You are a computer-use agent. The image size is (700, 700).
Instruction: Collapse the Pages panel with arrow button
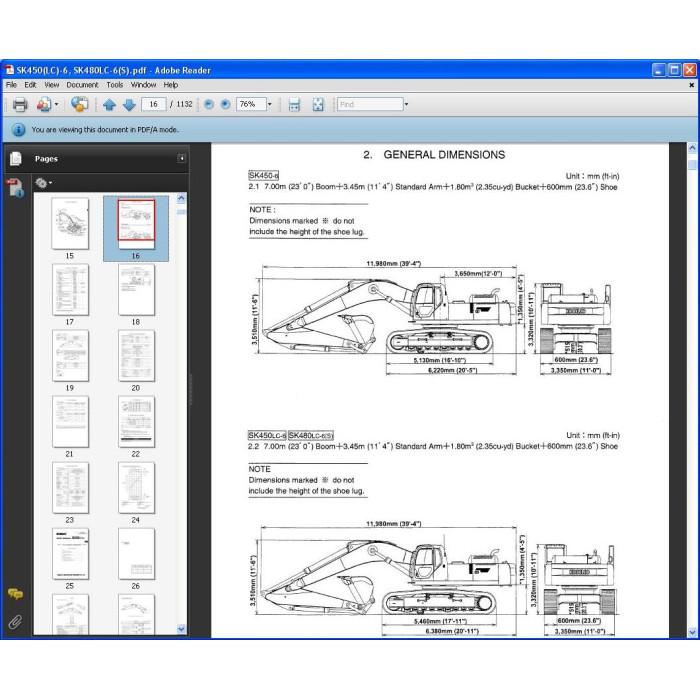tap(181, 158)
